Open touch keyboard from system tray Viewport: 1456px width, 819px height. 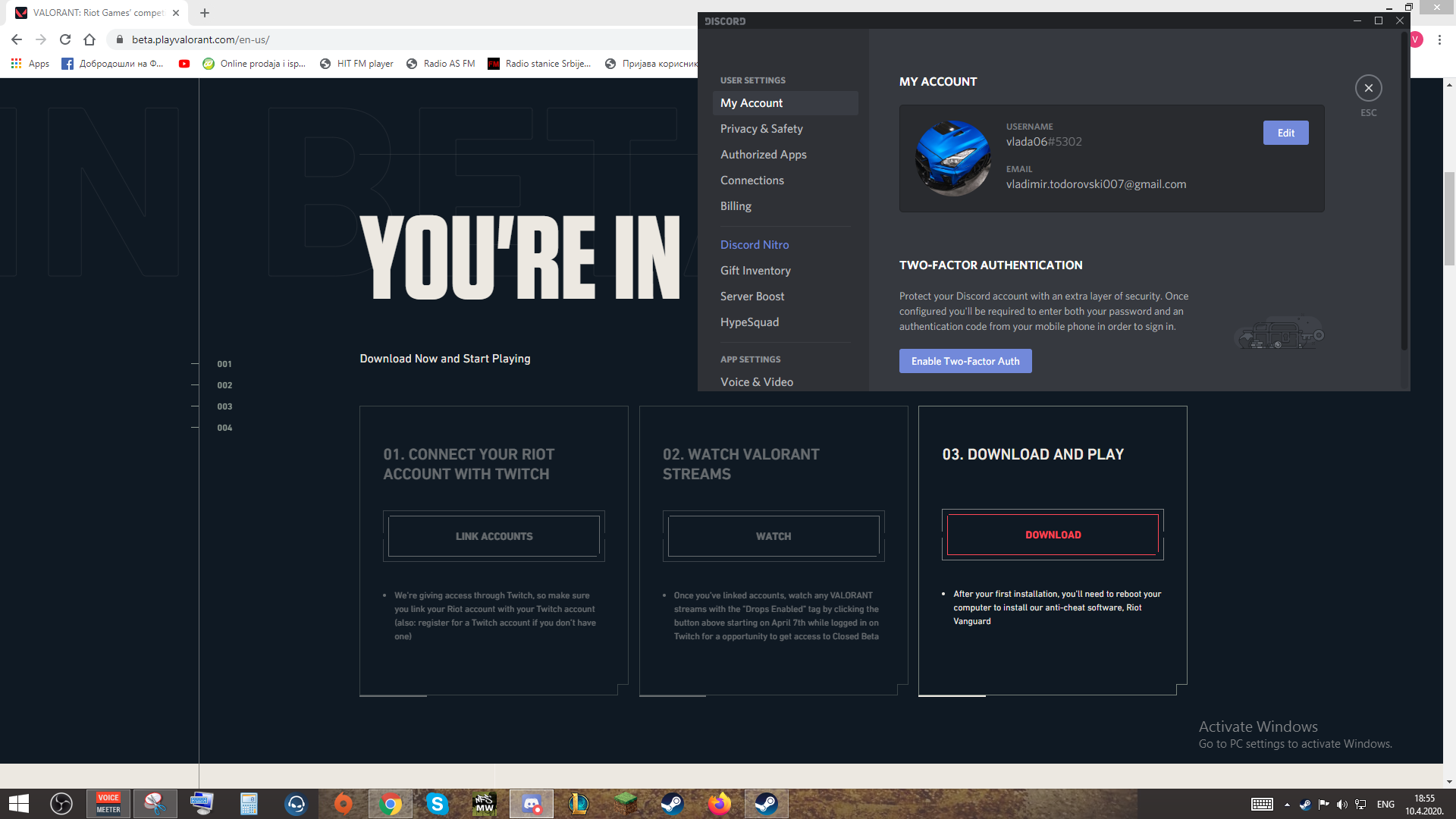(1262, 805)
